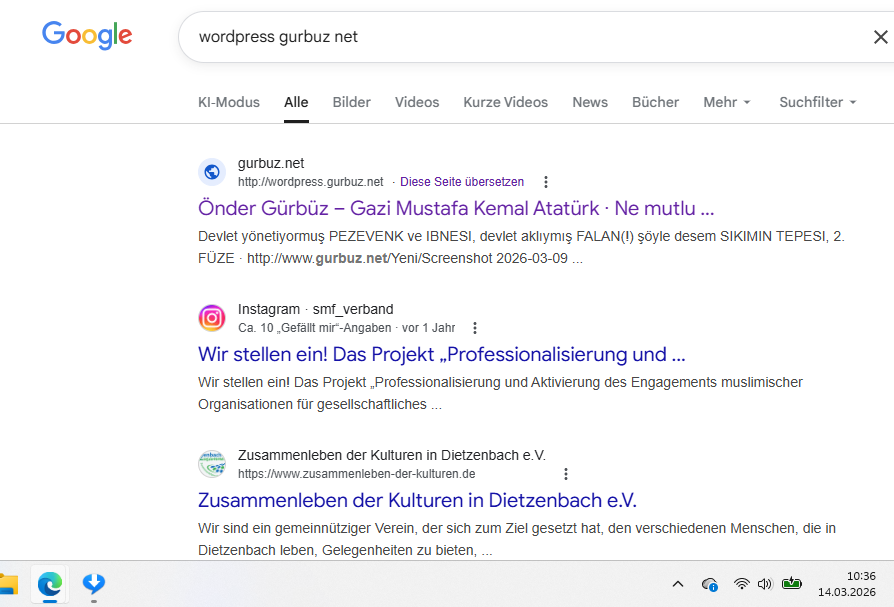Click the Google logo
Image resolution: width=894 pixels, height=607 pixels.
click(x=87, y=36)
